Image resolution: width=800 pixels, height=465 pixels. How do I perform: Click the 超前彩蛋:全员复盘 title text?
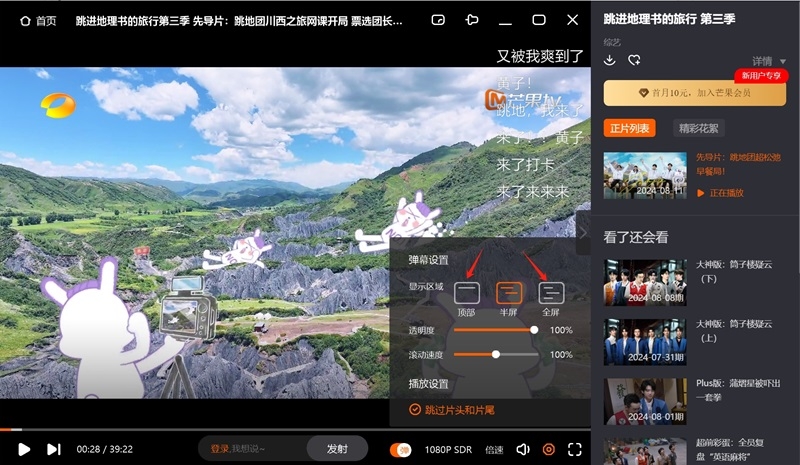730,449
